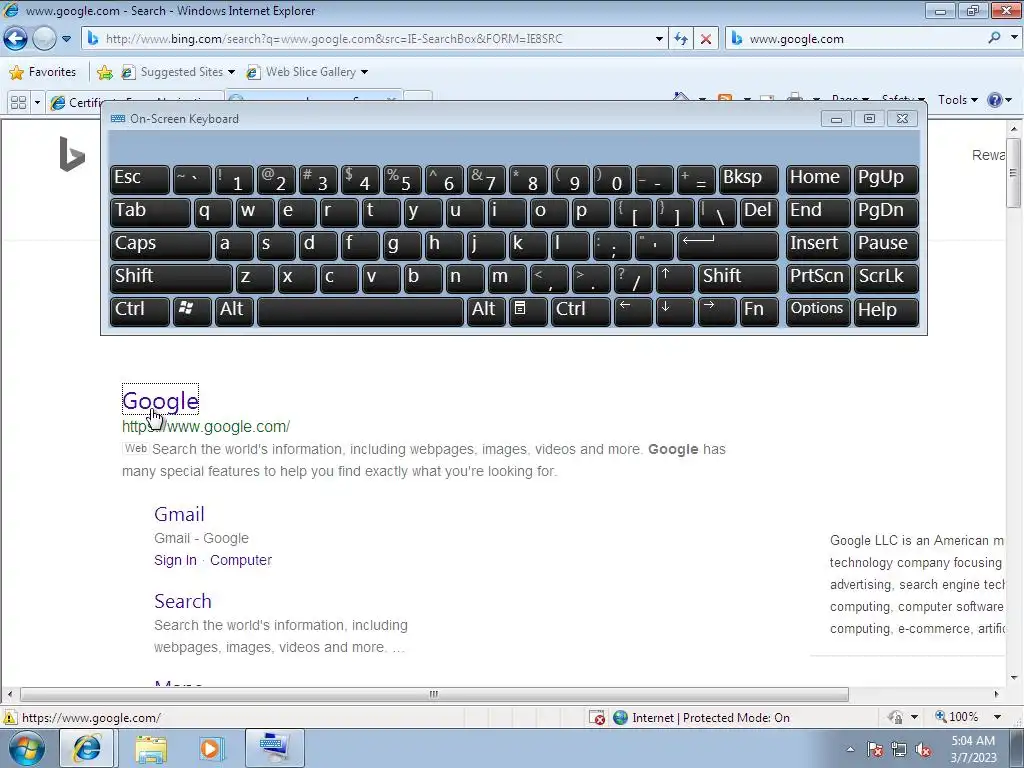
Task: Tap the up arrow key on the keyboard
Action: (674, 278)
